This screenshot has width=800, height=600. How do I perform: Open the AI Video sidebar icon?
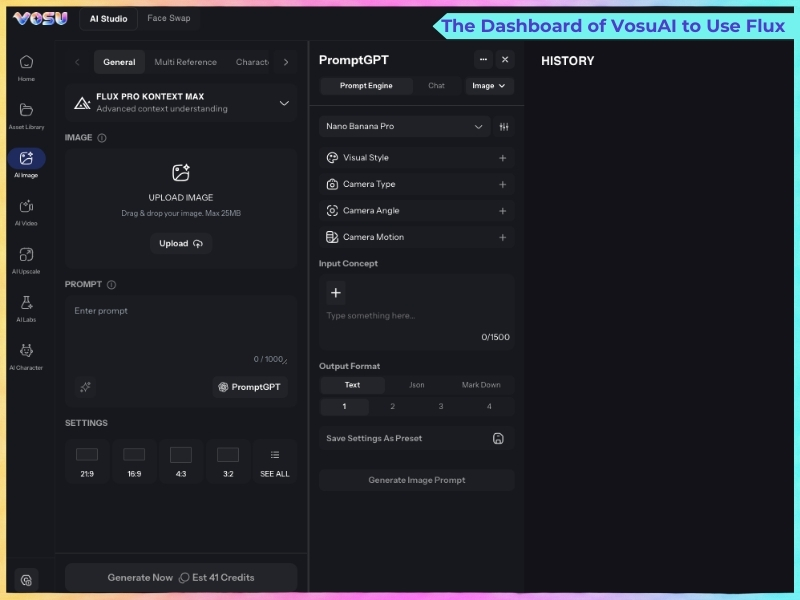(26, 207)
